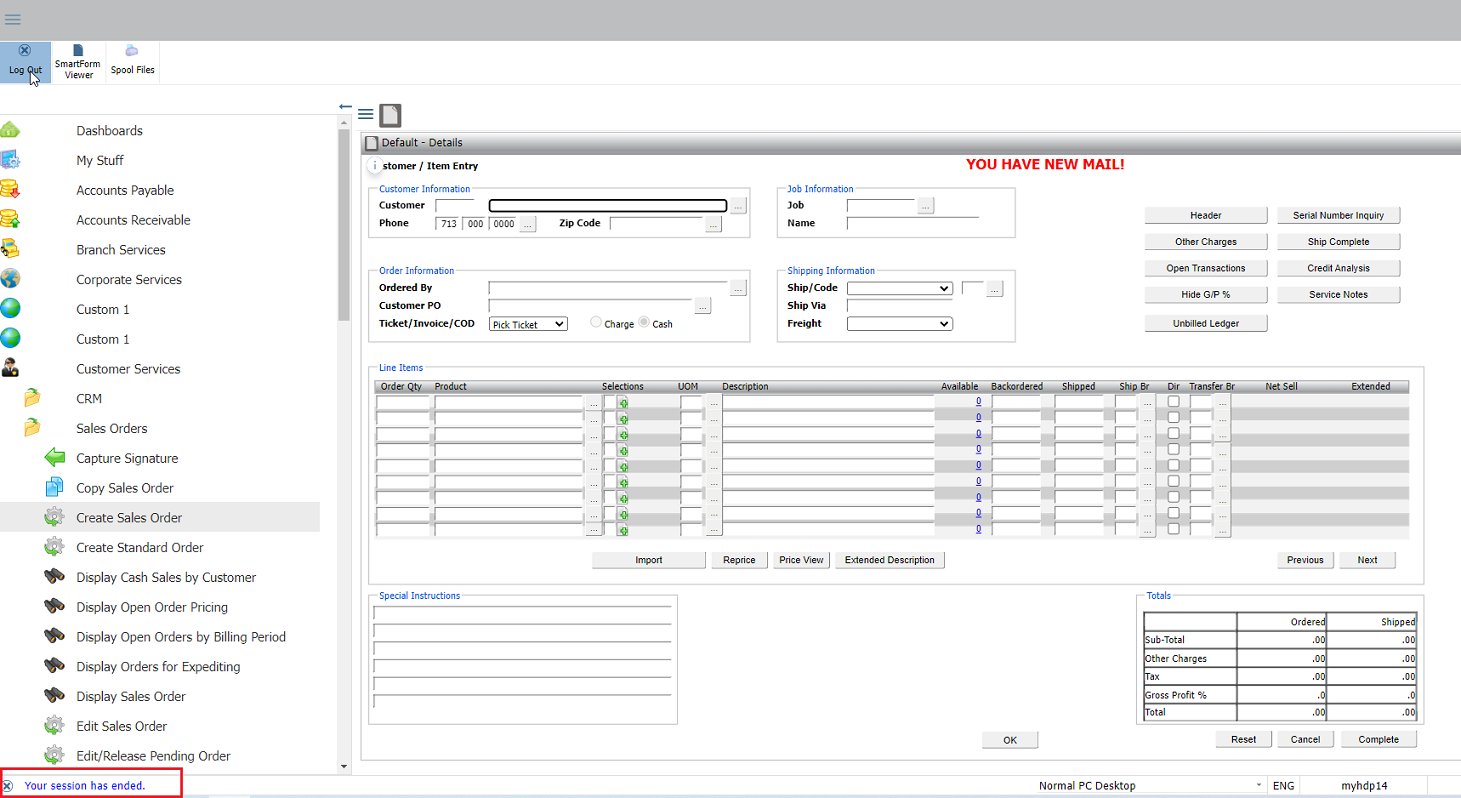Check the Dir checkbox in first line row
The height and width of the screenshot is (798, 1461).
tap(1173, 402)
